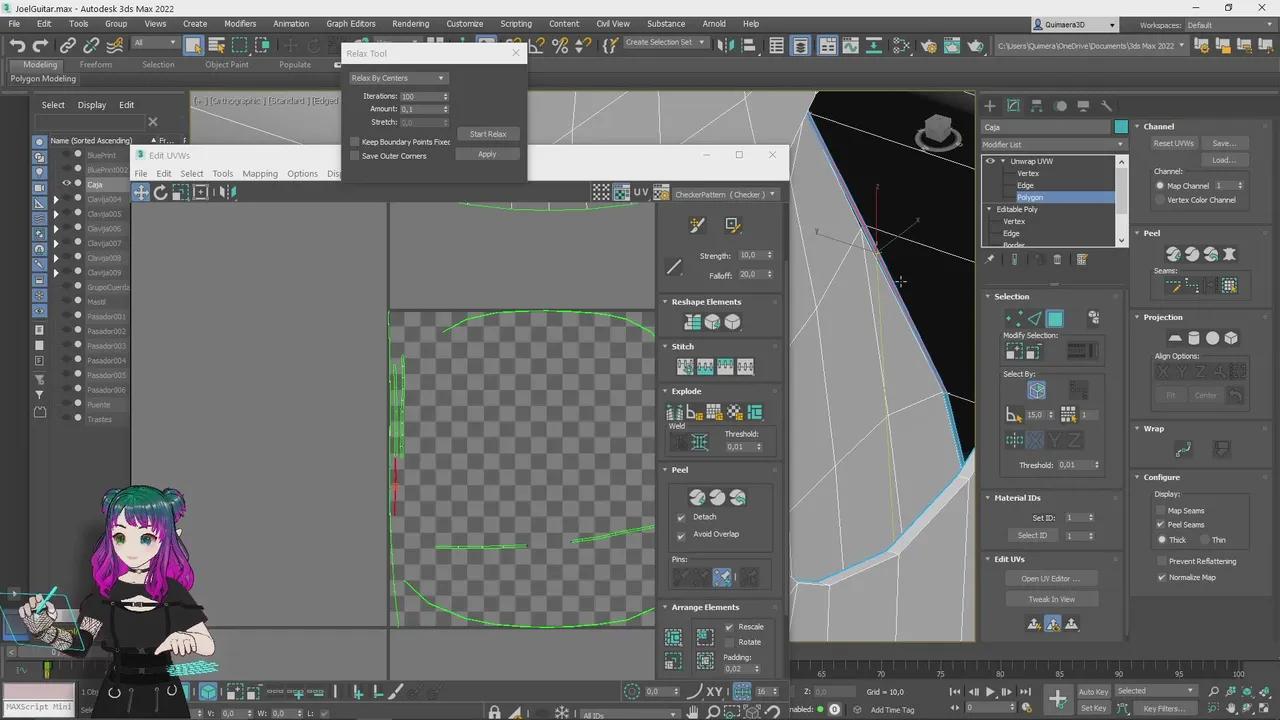The height and width of the screenshot is (720, 1280).
Task: Collapse the Configure rollout
Action: 1137,477
